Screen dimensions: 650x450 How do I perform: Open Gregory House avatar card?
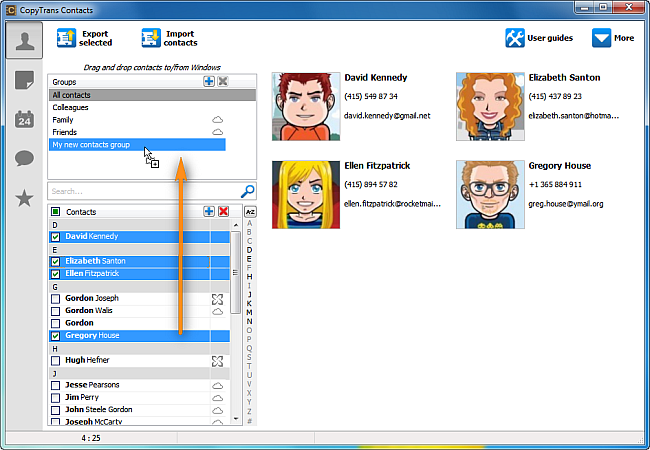490,195
